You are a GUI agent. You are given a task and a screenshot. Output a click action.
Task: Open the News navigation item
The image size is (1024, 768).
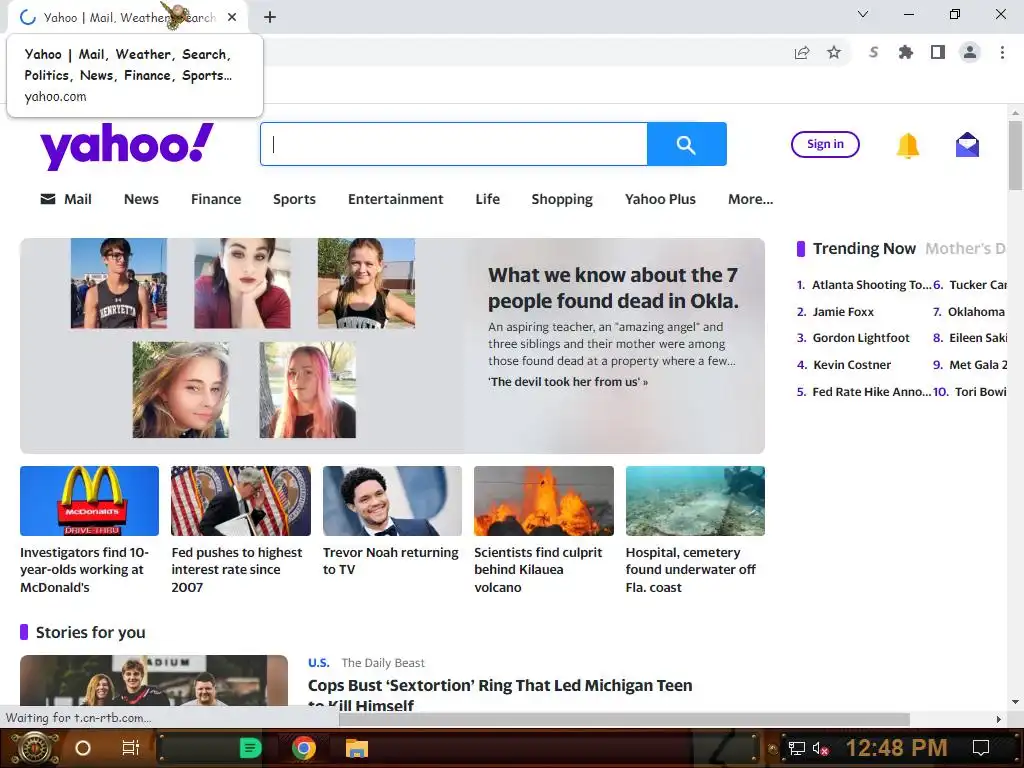141,199
